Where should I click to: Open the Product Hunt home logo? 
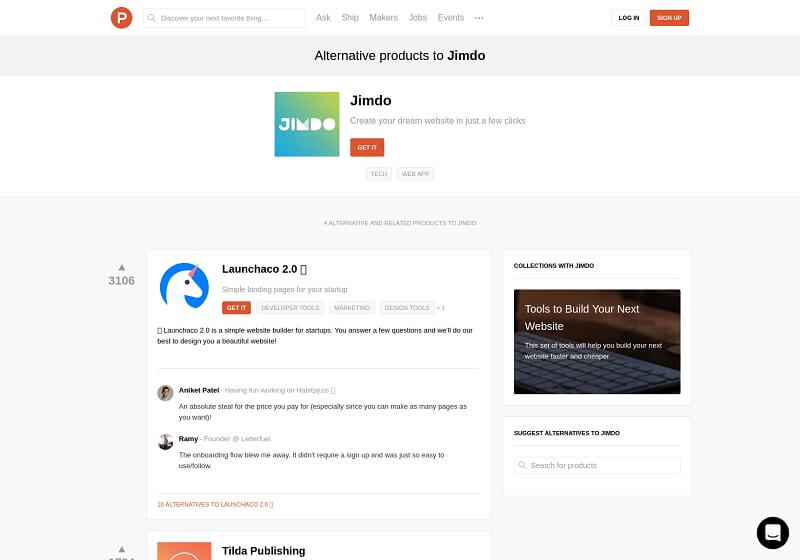tap(121, 18)
